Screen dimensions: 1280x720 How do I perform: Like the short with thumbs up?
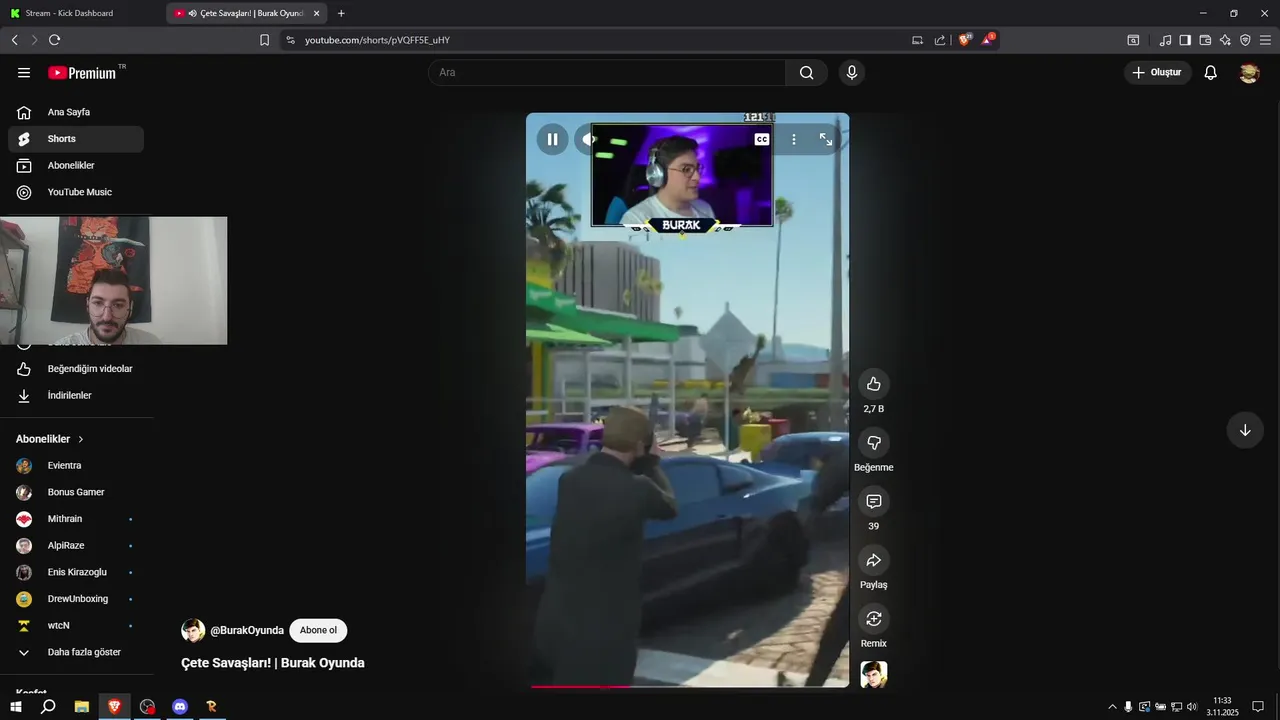click(874, 384)
